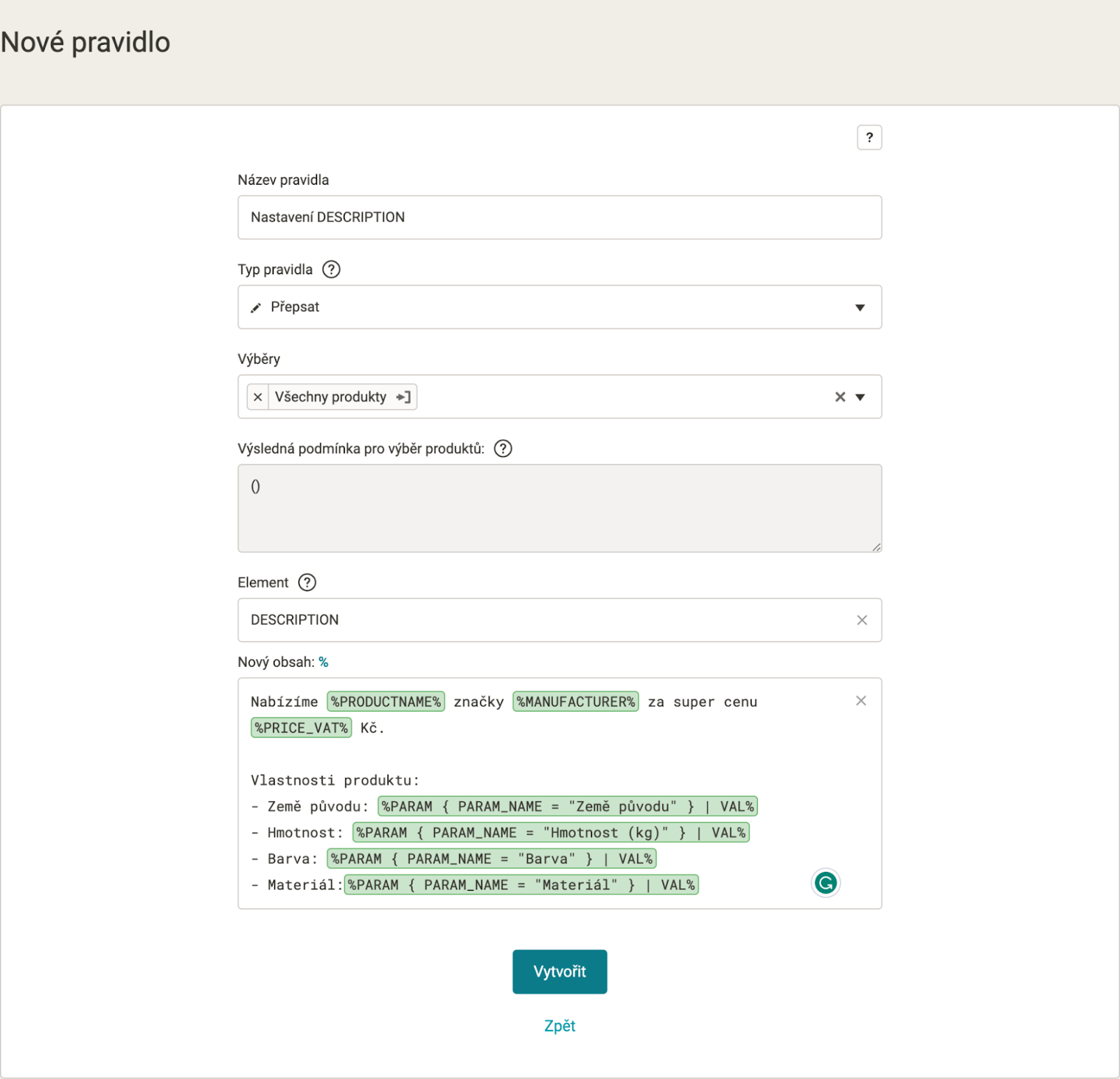Show help tooltip for Typ pravidla
This screenshot has height=1079, width=1120.
tap(331, 269)
